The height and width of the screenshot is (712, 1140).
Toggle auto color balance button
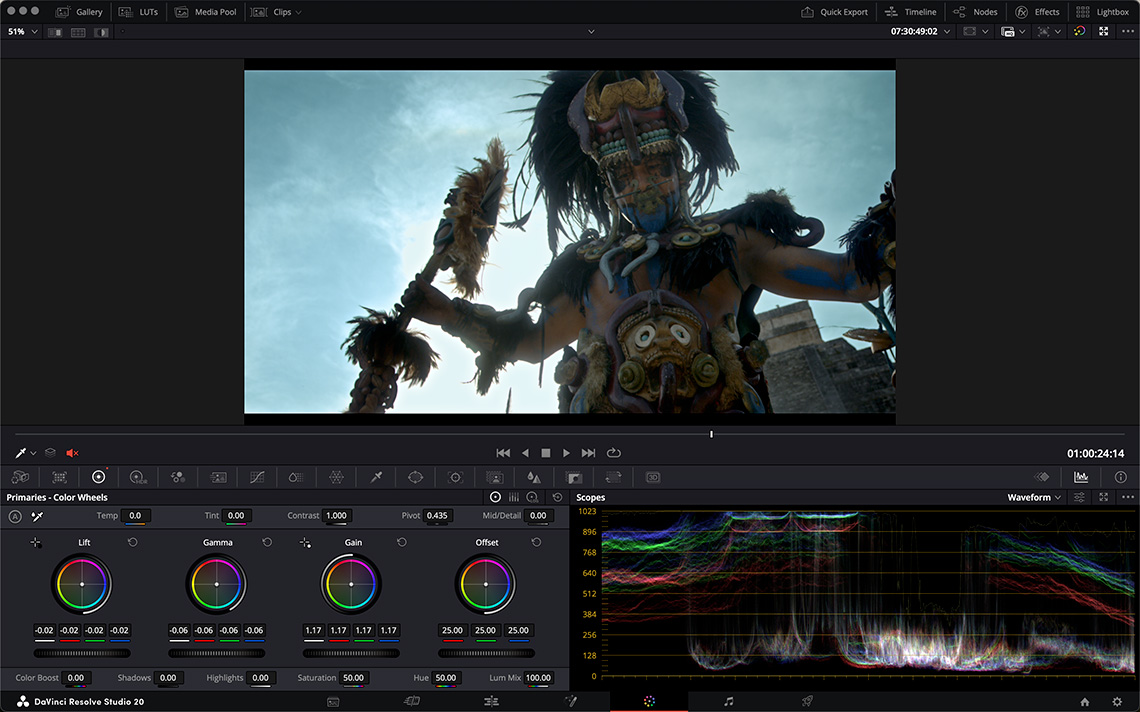pos(15,516)
